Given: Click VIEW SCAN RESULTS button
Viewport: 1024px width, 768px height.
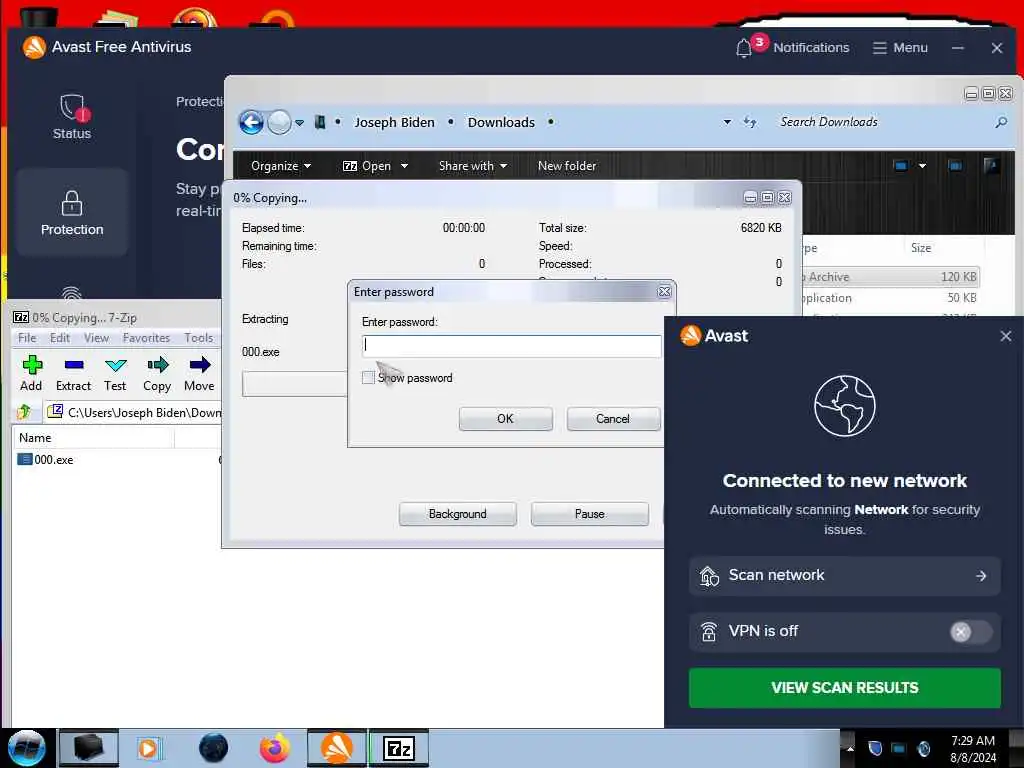Looking at the screenshot, I should (x=844, y=688).
